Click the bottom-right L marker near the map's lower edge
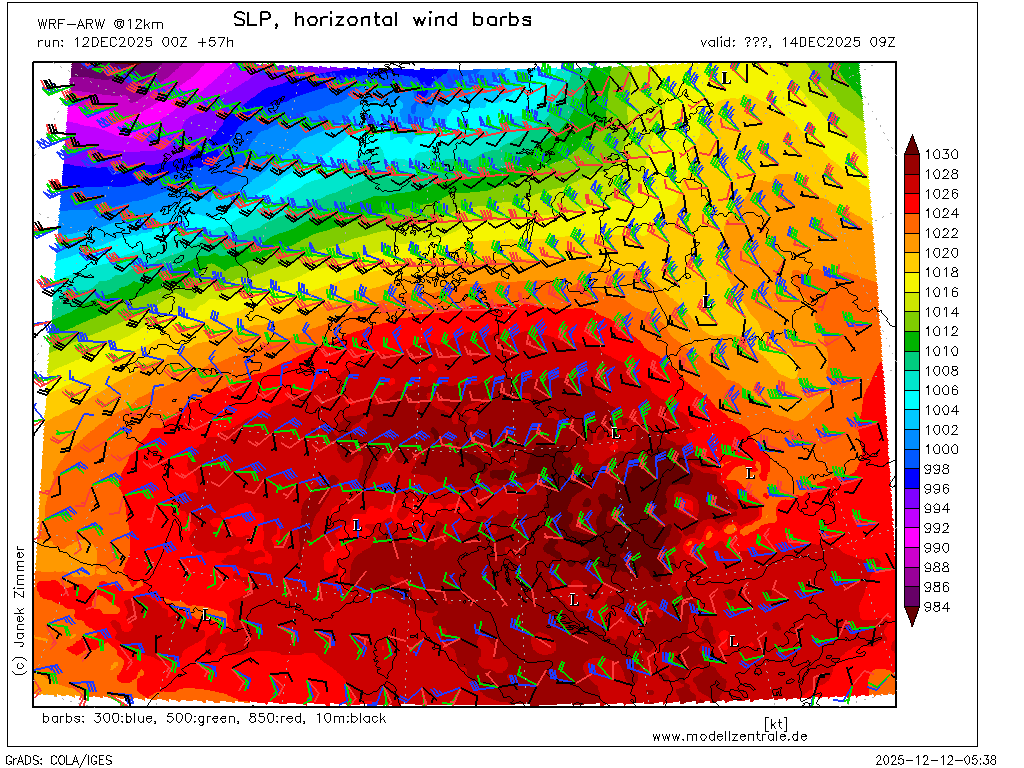1024x768 pixels. pos(733,640)
